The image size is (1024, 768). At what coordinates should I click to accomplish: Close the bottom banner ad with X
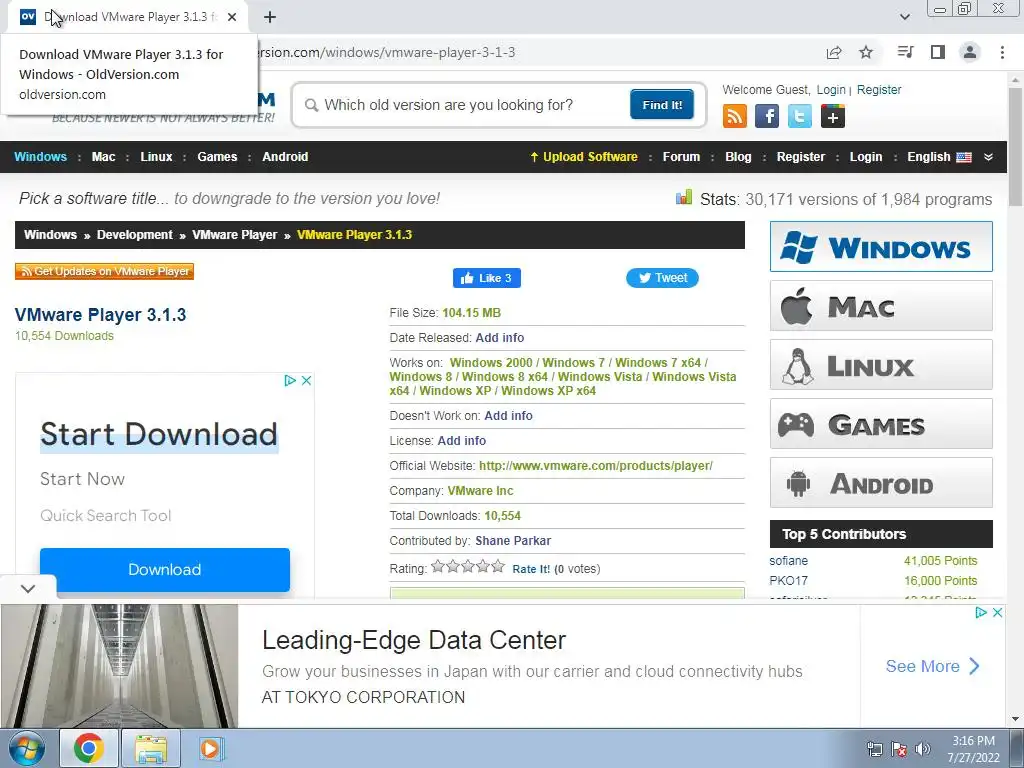[x=997, y=613]
